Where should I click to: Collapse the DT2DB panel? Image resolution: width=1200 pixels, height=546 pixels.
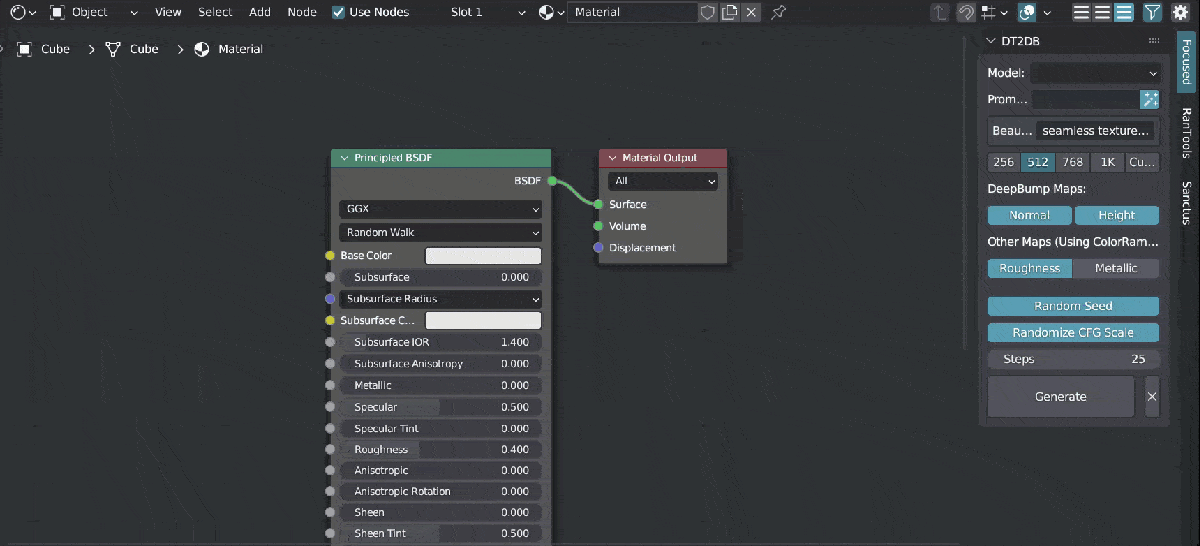coord(992,41)
